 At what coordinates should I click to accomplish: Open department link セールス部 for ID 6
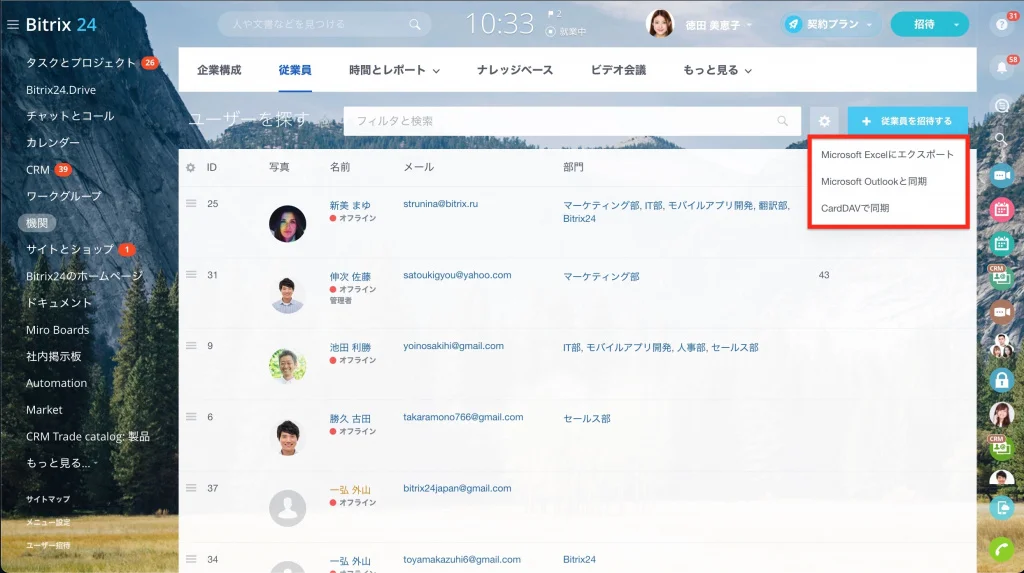587,419
